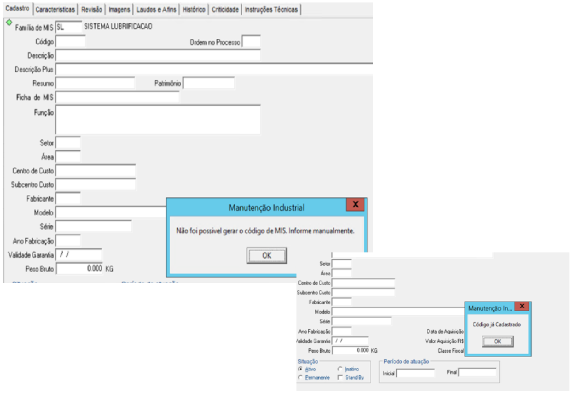Click Ano Fabricação field in main form
Screen dimensions: 572x401
[x=68, y=240]
